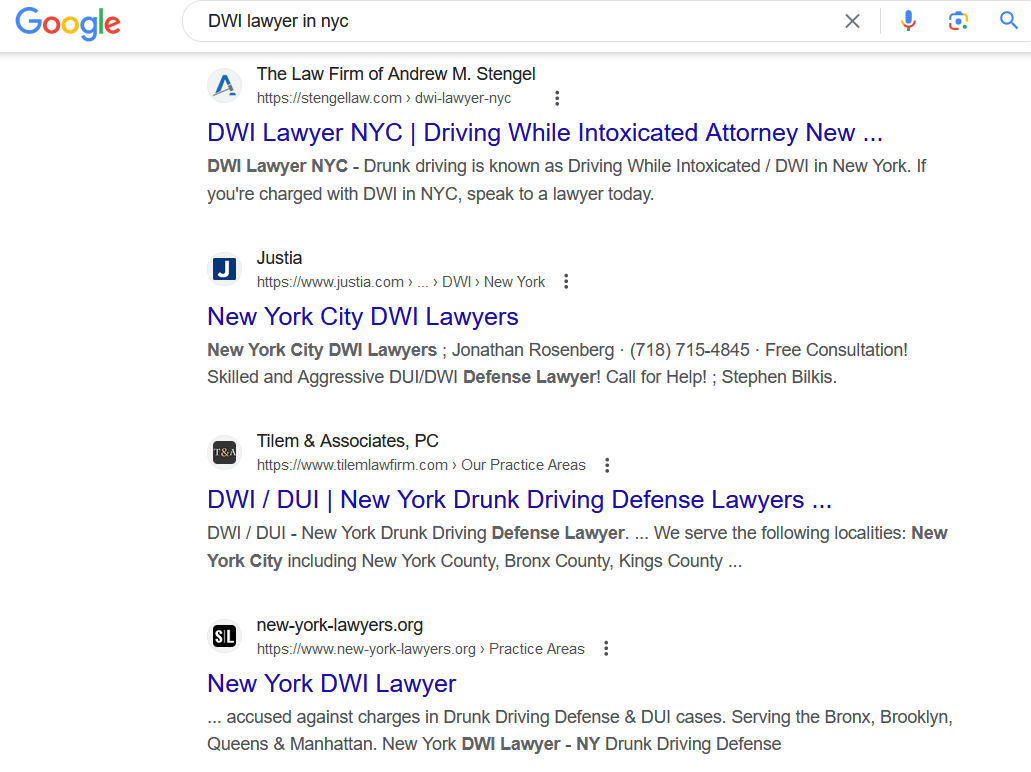
Task: Click the stengellaw.com dwi-lawyer-nyc URL
Action: [384, 98]
